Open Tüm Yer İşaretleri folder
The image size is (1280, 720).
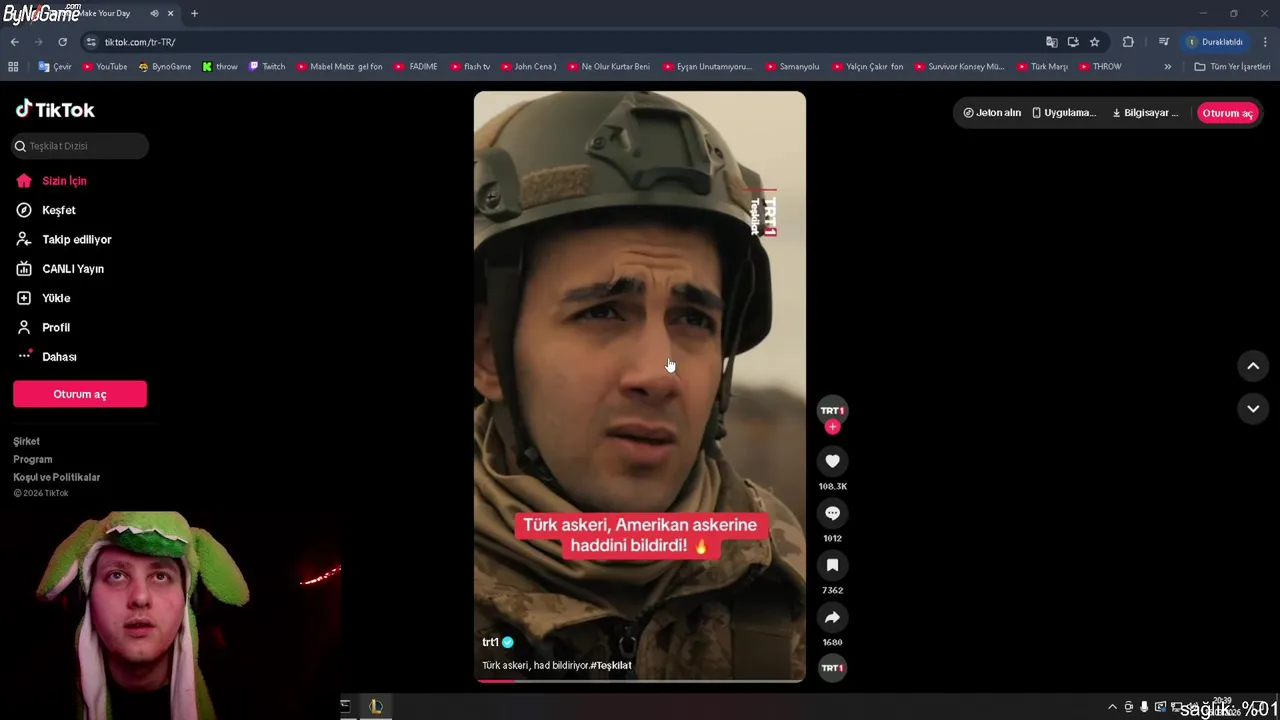click(x=1232, y=67)
